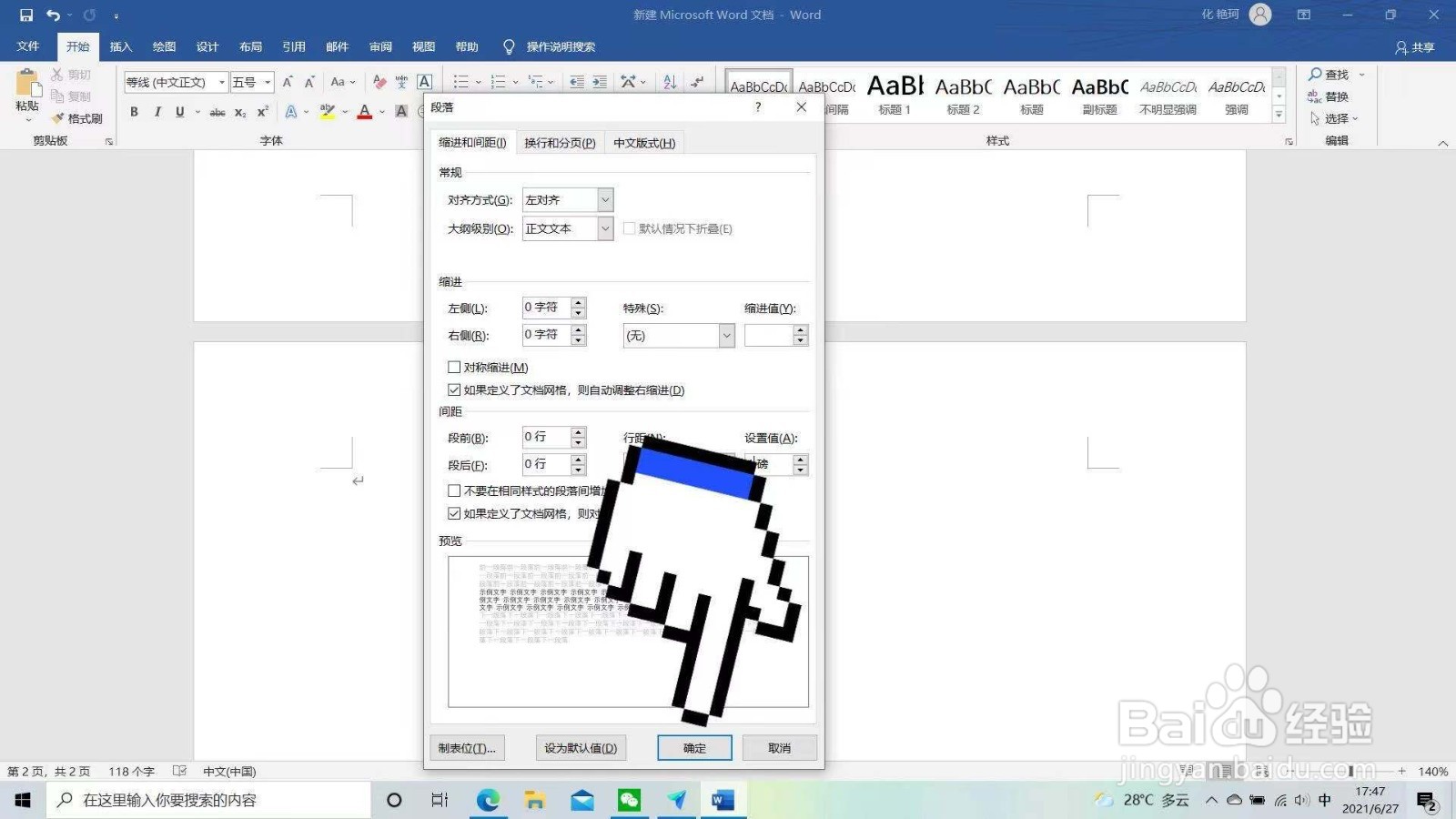
Task: Click the text effects blue A
Action: click(291, 112)
